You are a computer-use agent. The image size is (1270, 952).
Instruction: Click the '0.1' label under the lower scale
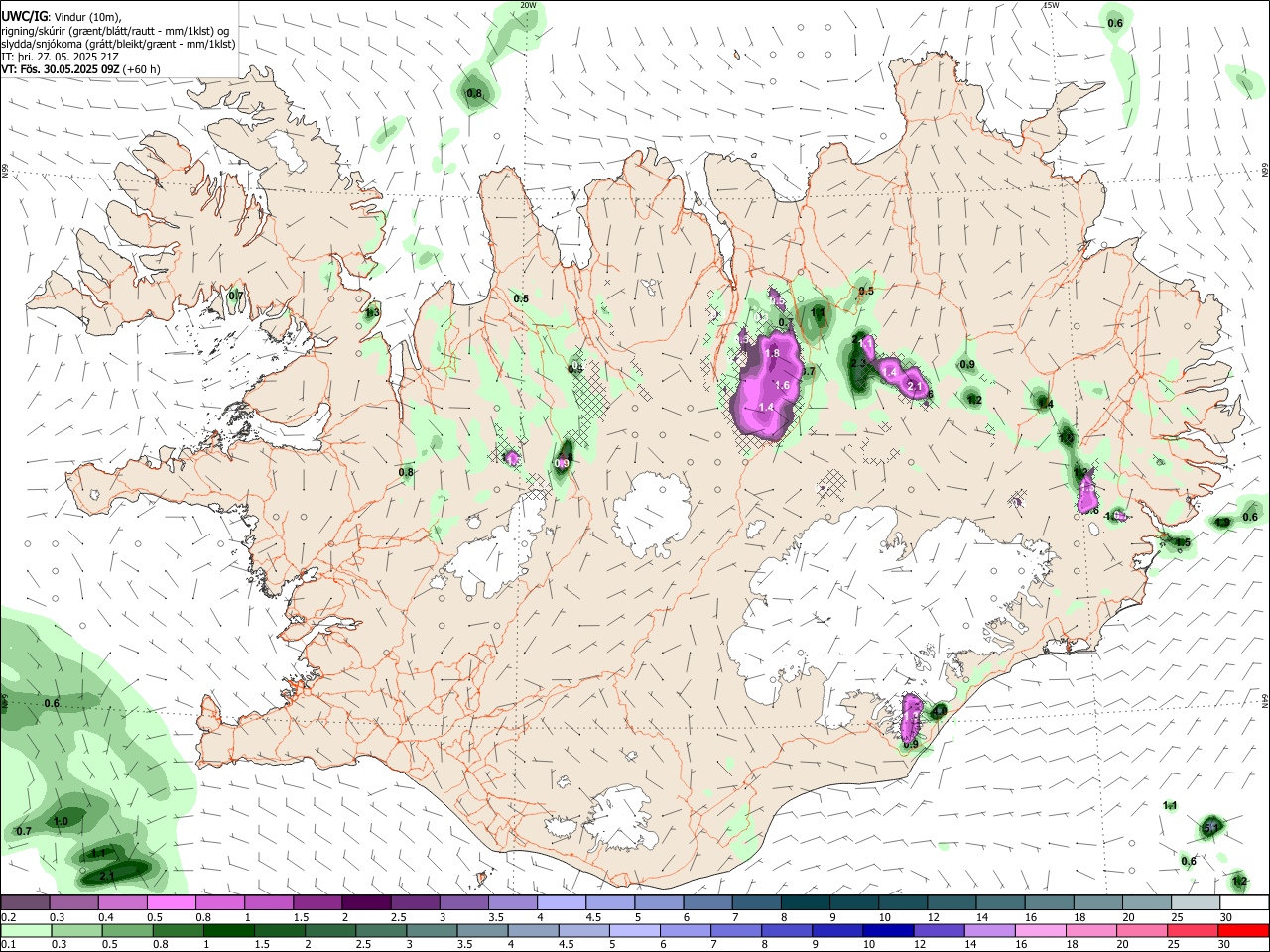coord(9,944)
